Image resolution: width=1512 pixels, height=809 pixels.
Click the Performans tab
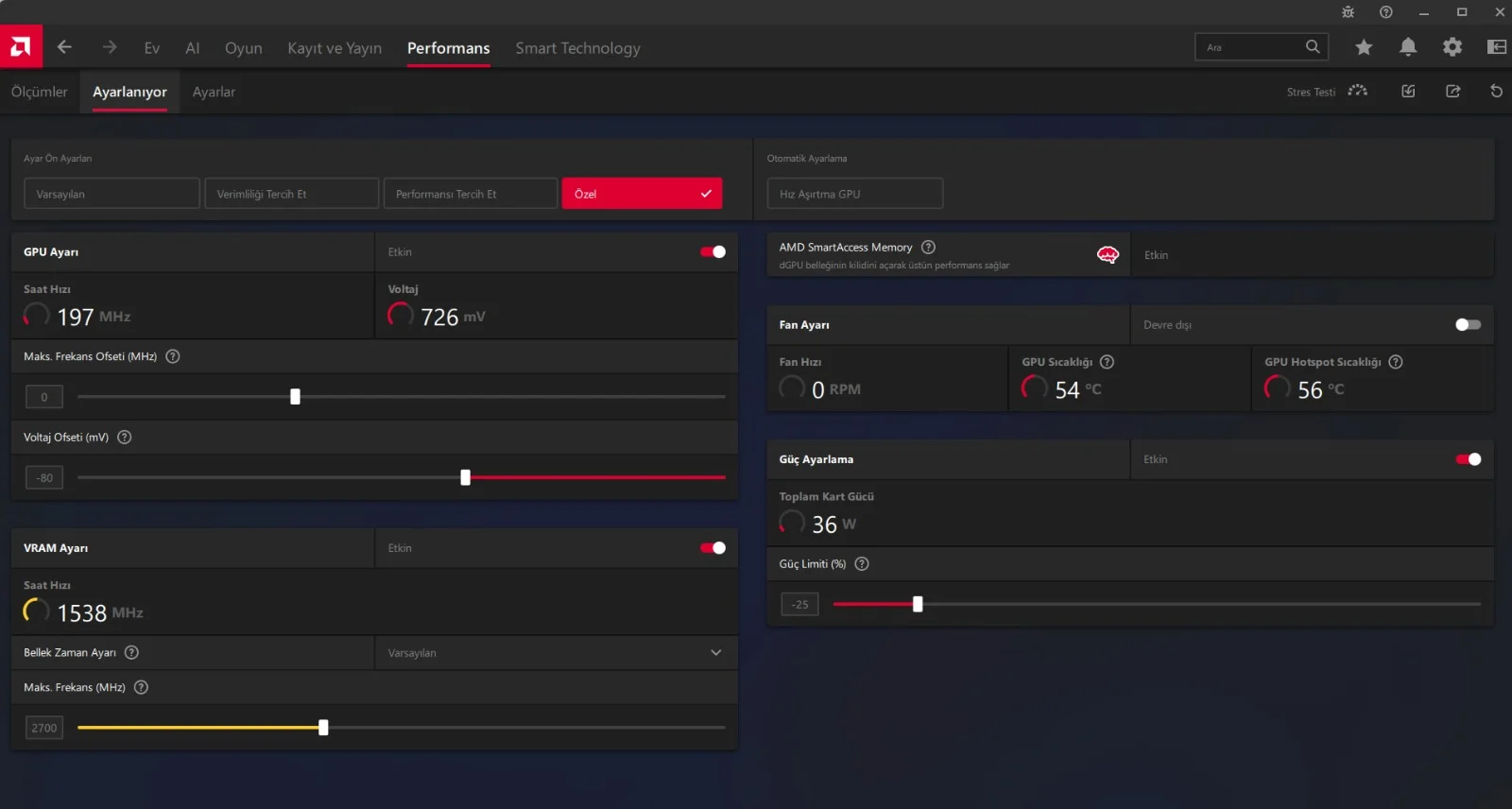pos(448,48)
